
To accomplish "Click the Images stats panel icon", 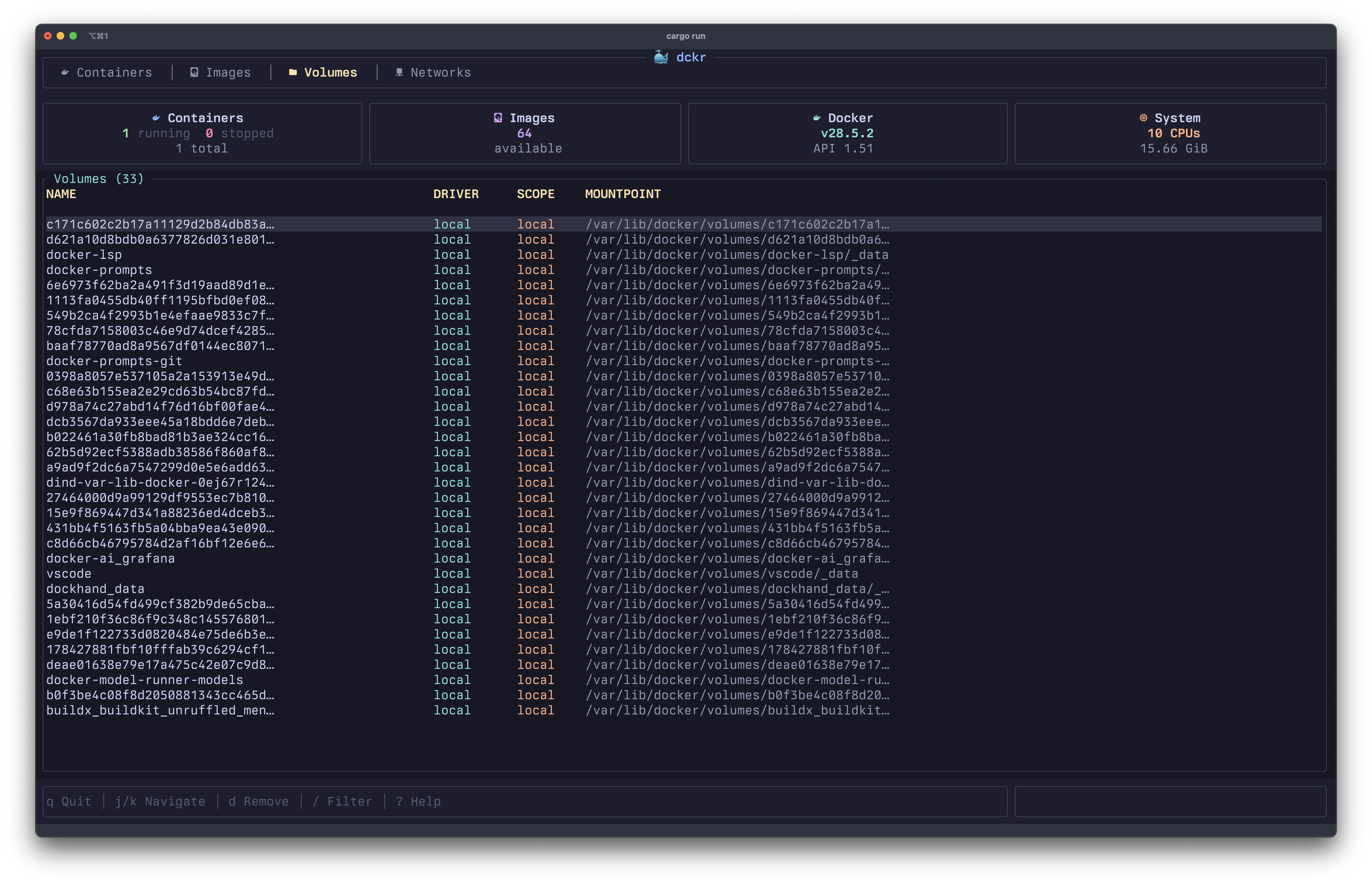I will coord(498,118).
